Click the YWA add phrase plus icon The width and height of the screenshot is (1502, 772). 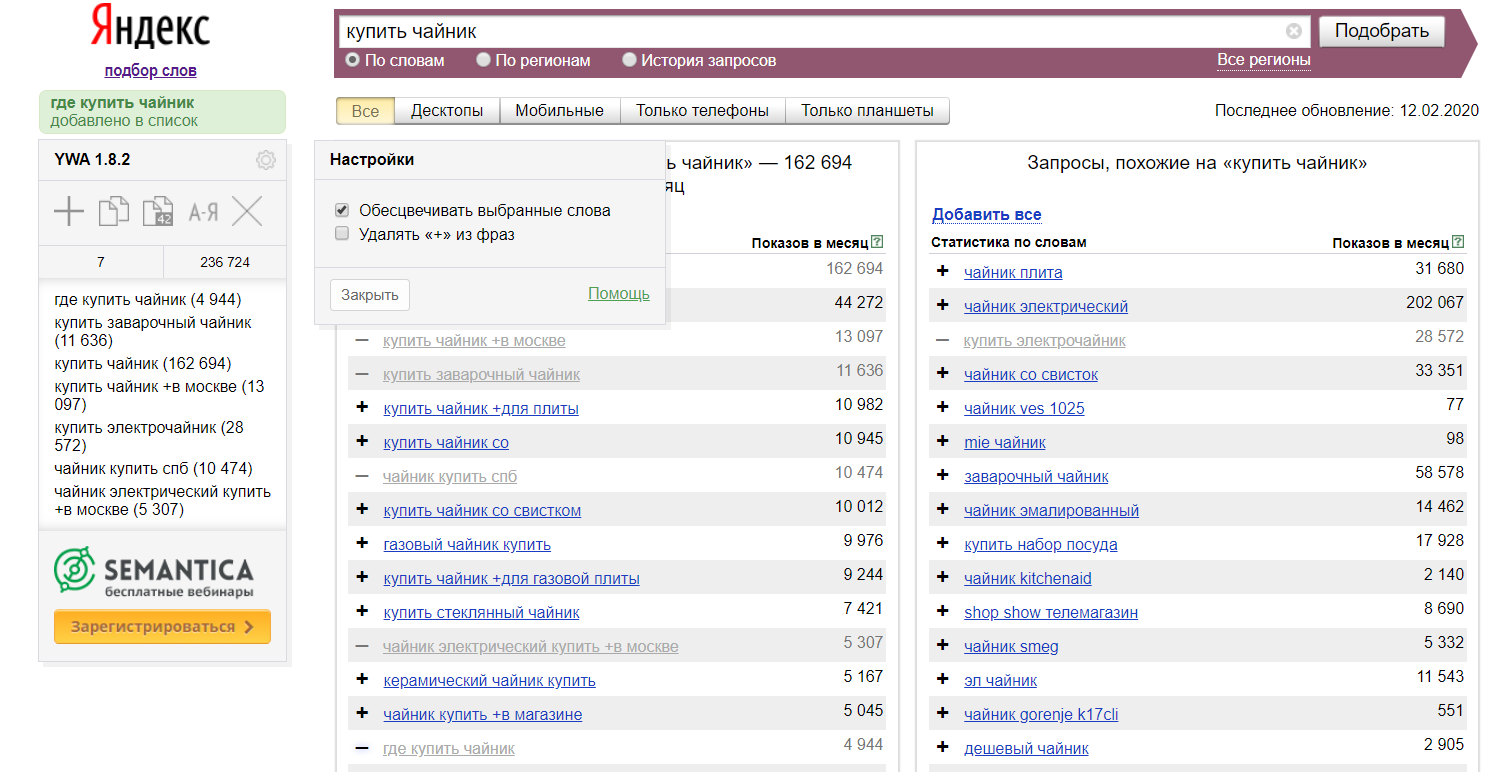pos(69,211)
